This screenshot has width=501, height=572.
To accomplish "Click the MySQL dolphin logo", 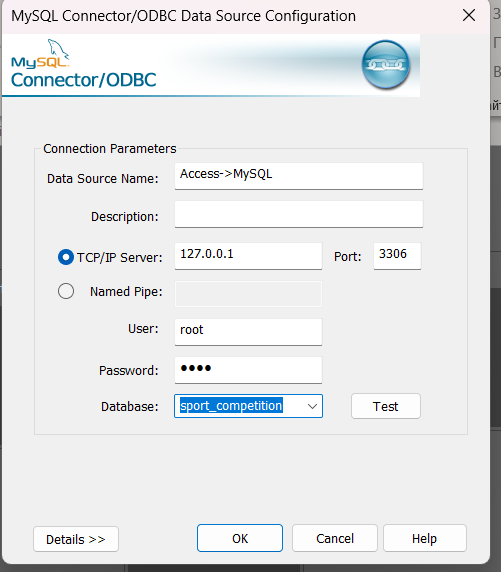I will (40, 55).
